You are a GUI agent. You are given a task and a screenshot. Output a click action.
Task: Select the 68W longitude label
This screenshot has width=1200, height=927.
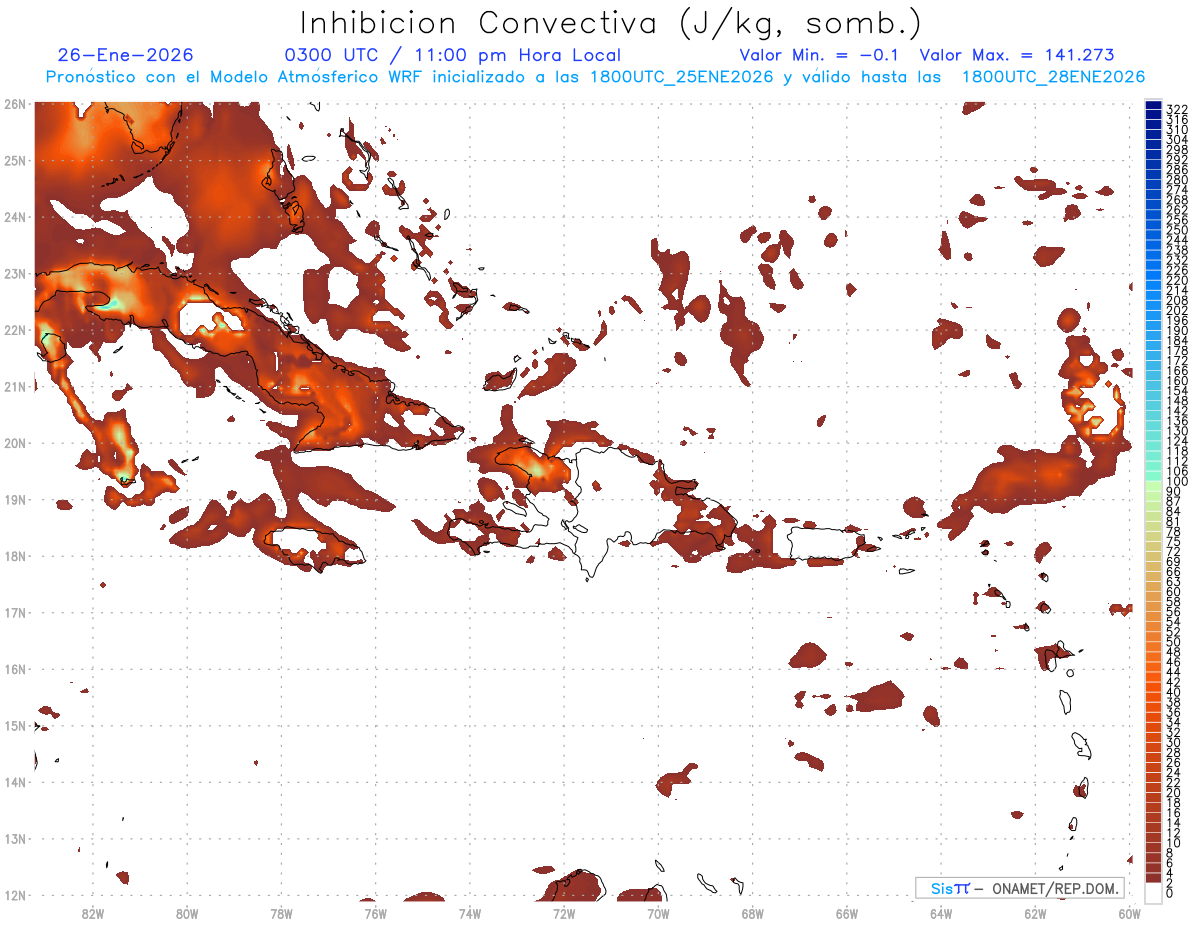[753, 913]
